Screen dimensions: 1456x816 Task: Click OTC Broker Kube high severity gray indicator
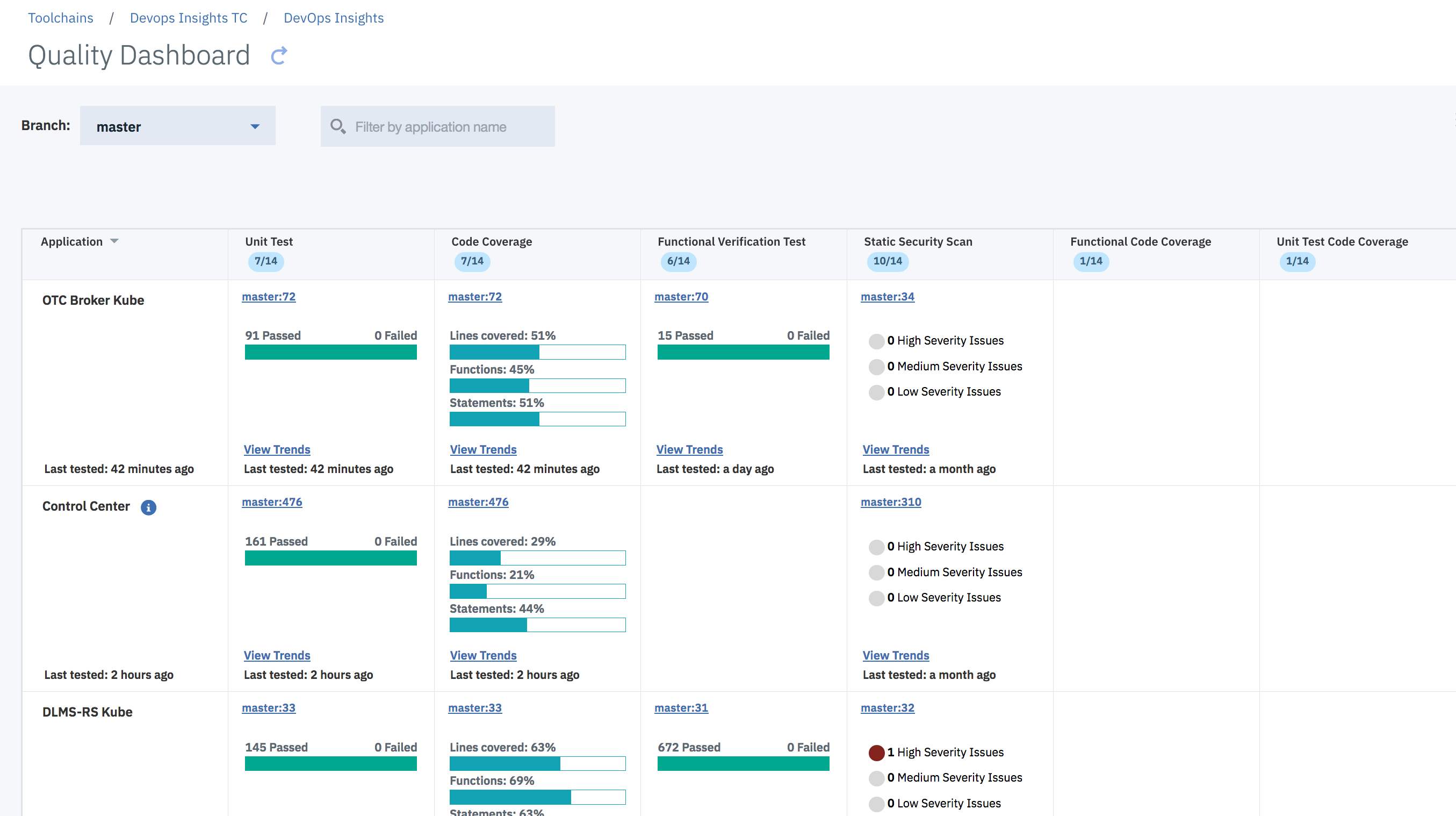pos(876,341)
